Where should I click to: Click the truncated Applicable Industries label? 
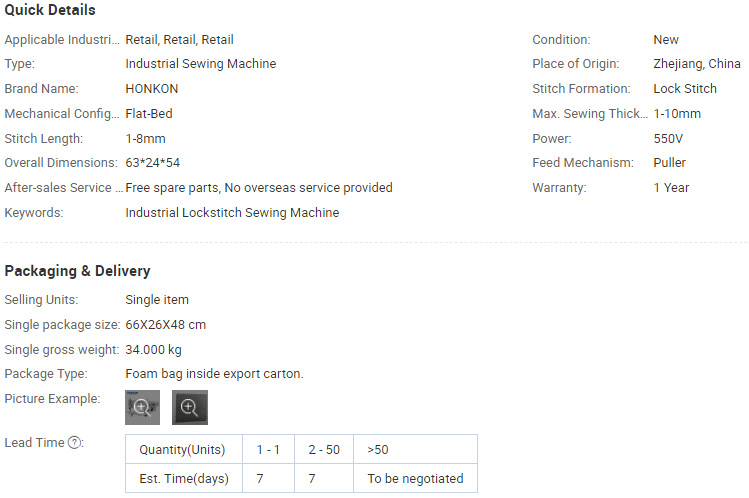point(62,40)
